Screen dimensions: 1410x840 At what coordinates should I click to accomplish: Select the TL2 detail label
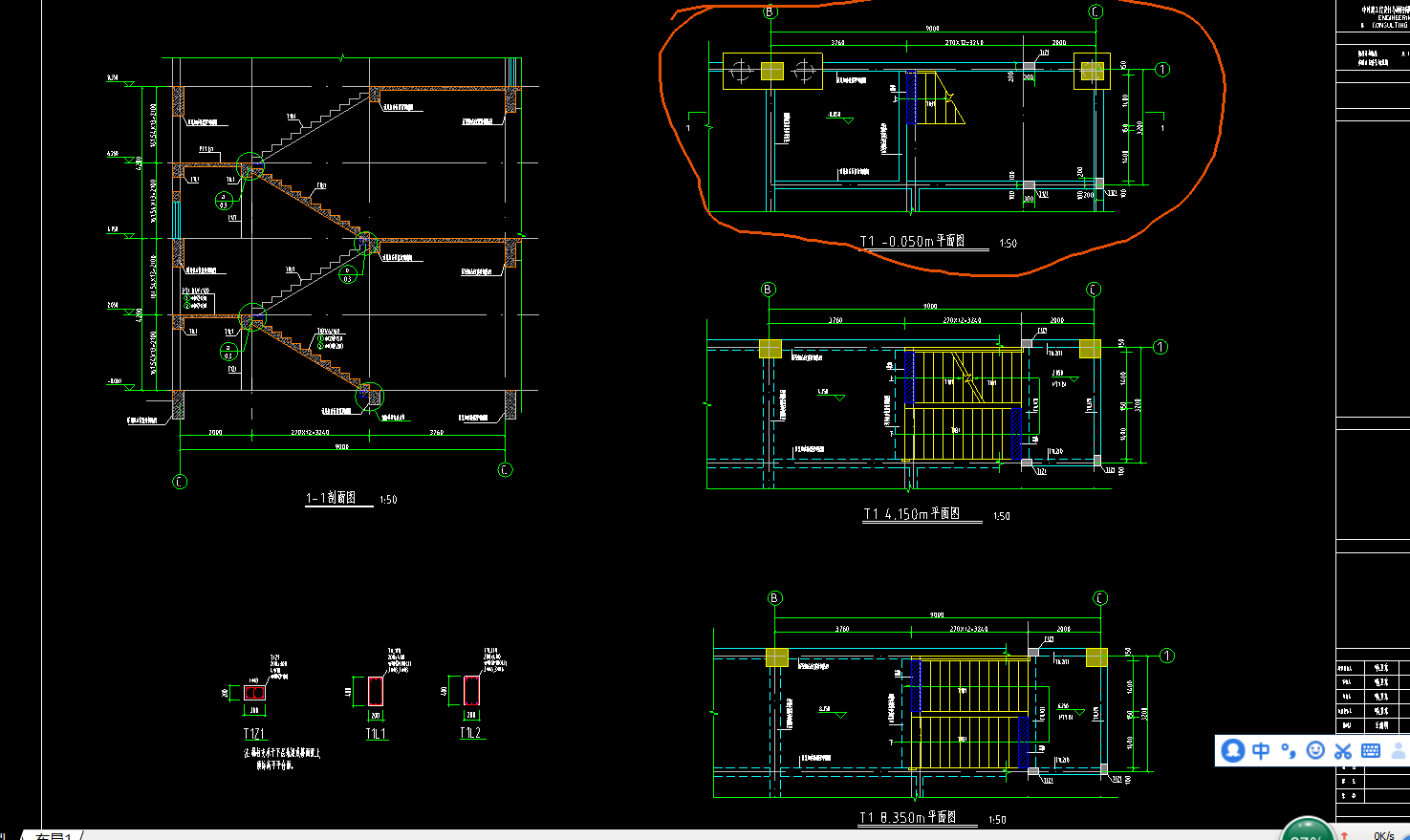coord(470,733)
